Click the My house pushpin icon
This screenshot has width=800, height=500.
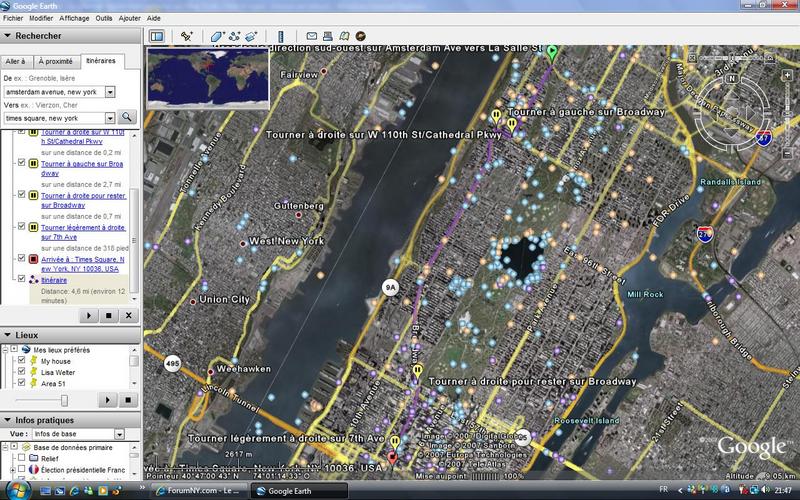tap(34, 361)
